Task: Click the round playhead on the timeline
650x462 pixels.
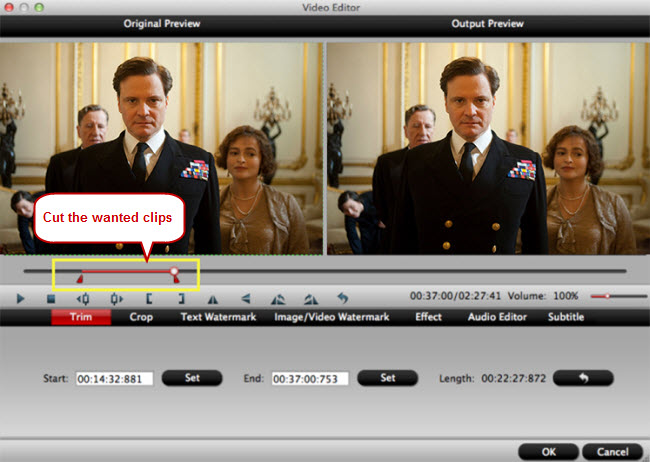Action: [174, 271]
